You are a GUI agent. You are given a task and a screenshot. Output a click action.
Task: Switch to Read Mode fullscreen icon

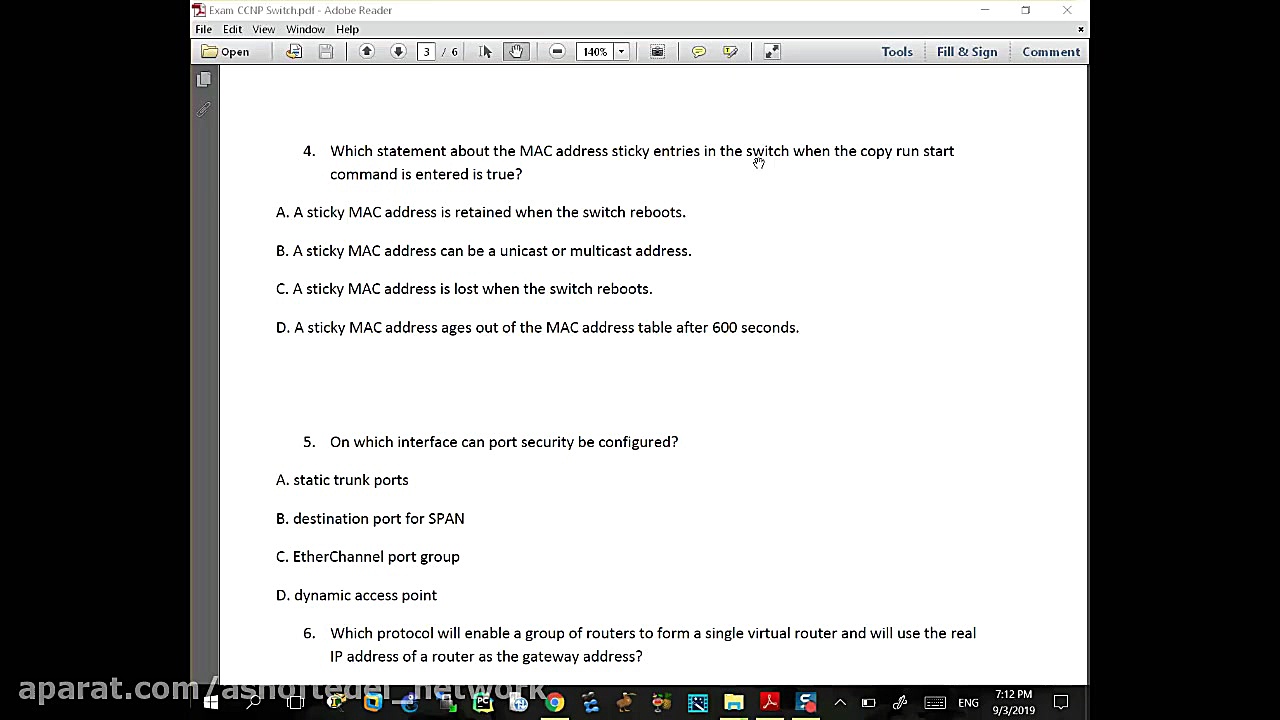click(772, 52)
